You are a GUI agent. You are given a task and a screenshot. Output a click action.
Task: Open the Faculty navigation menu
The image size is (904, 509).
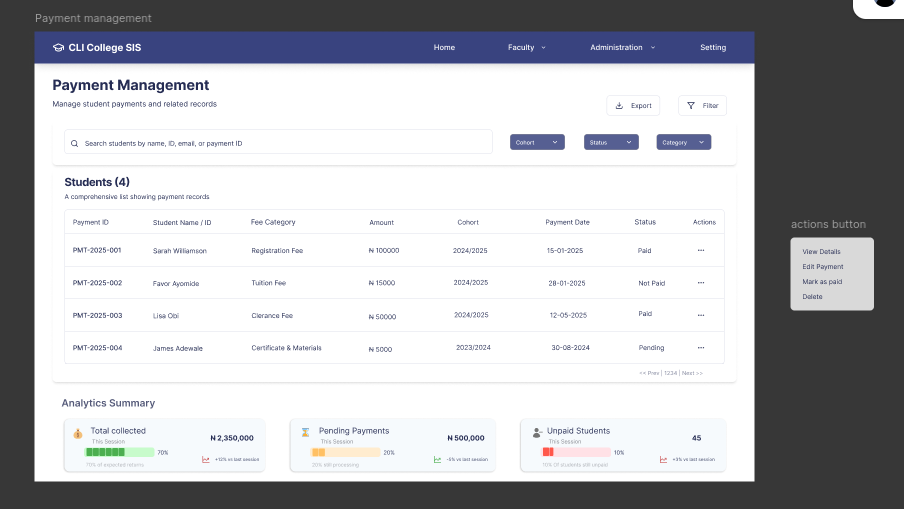pyautogui.click(x=526, y=47)
